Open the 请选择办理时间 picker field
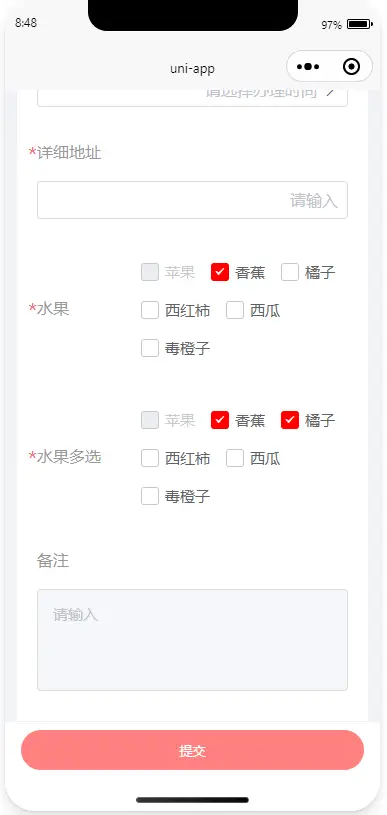This screenshot has height=815, width=387. pyautogui.click(x=192, y=98)
